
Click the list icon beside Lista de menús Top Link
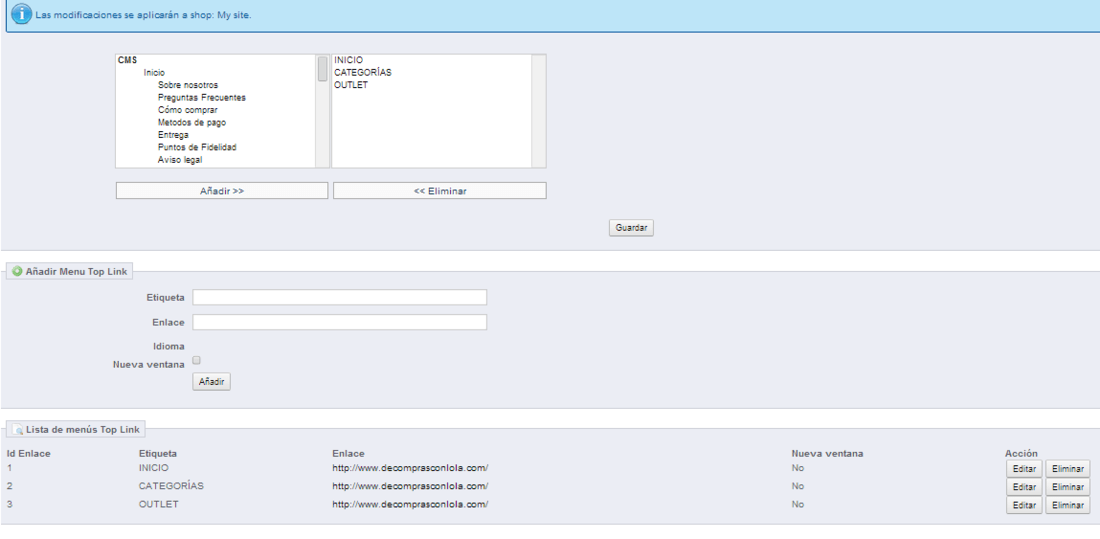(x=18, y=429)
